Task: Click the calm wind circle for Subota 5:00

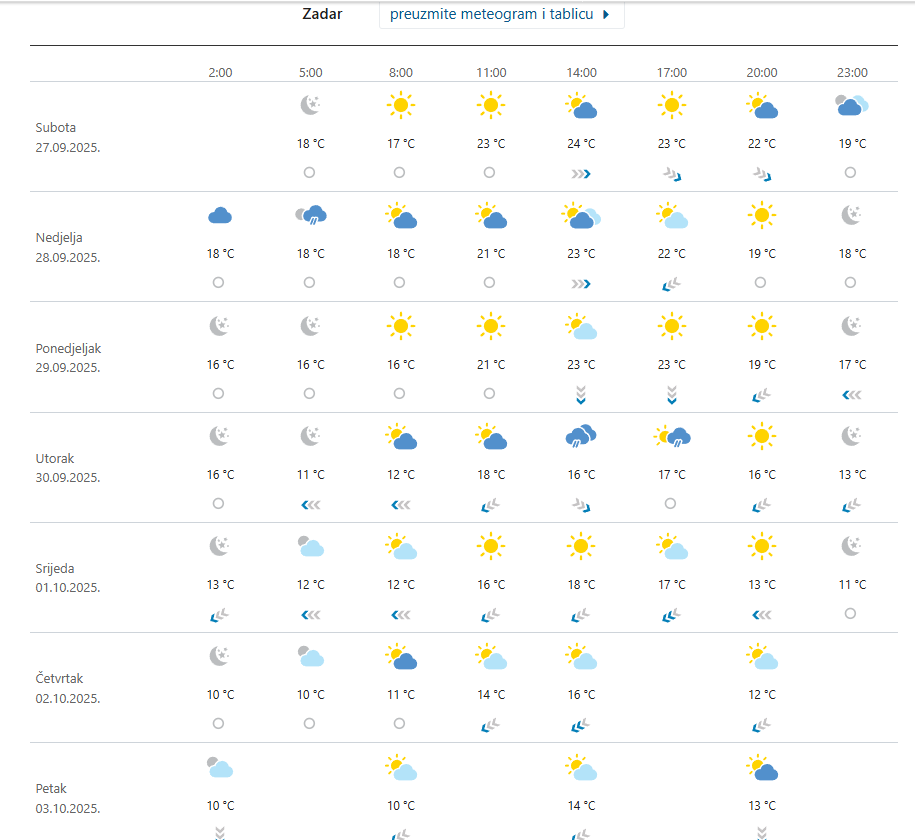Action: click(309, 172)
